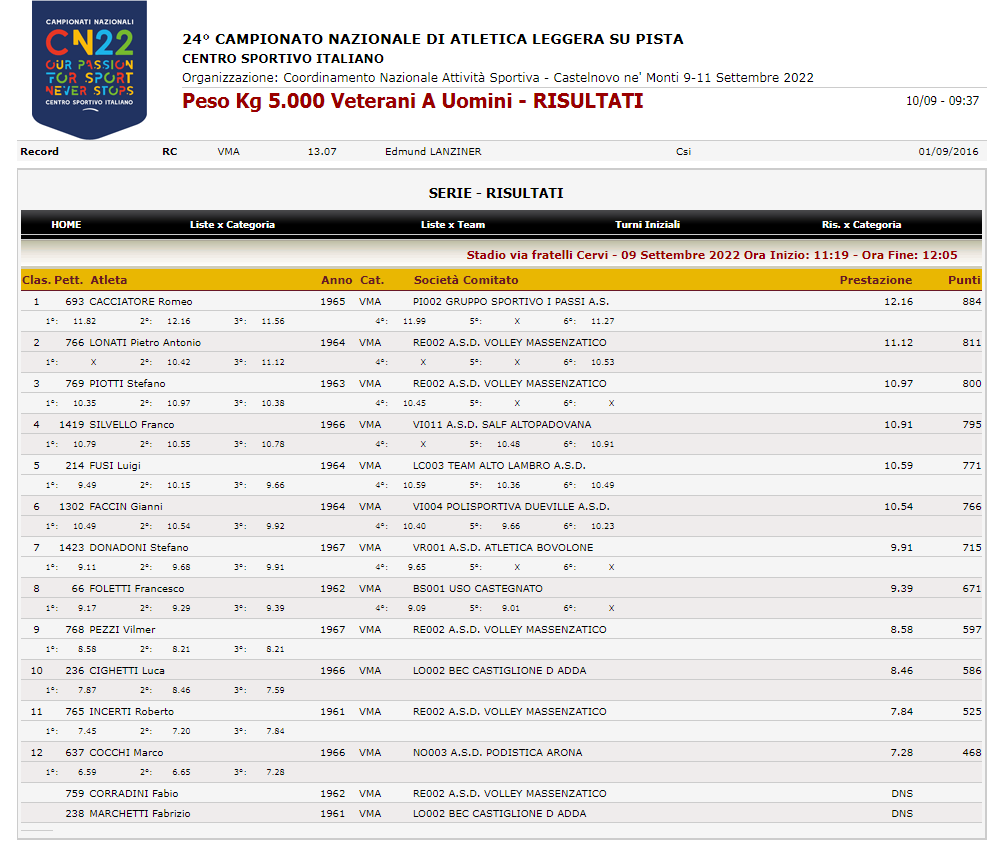Select athlete LONATI Pietro Antonio
This screenshot has height=851, width=1006.
[145, 343]
